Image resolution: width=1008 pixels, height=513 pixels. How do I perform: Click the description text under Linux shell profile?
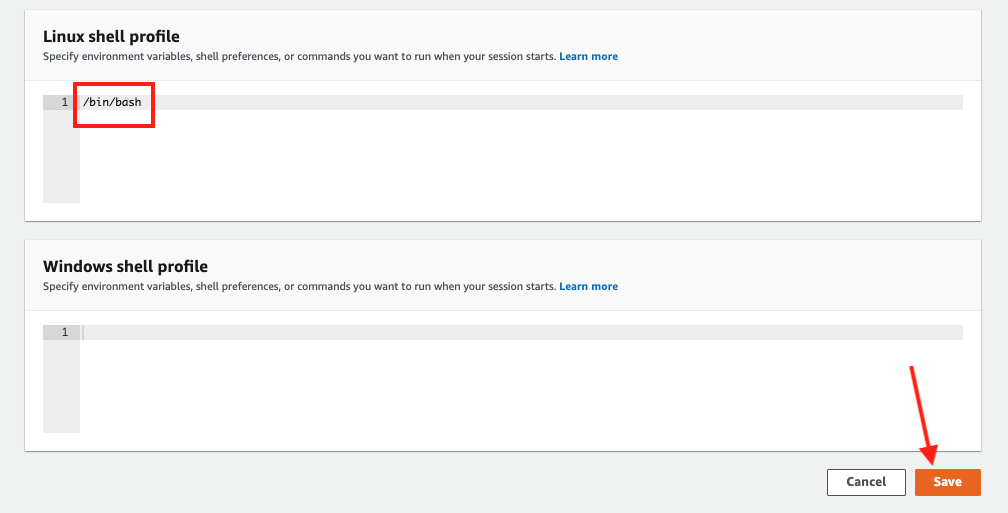[x=298, y=56]
